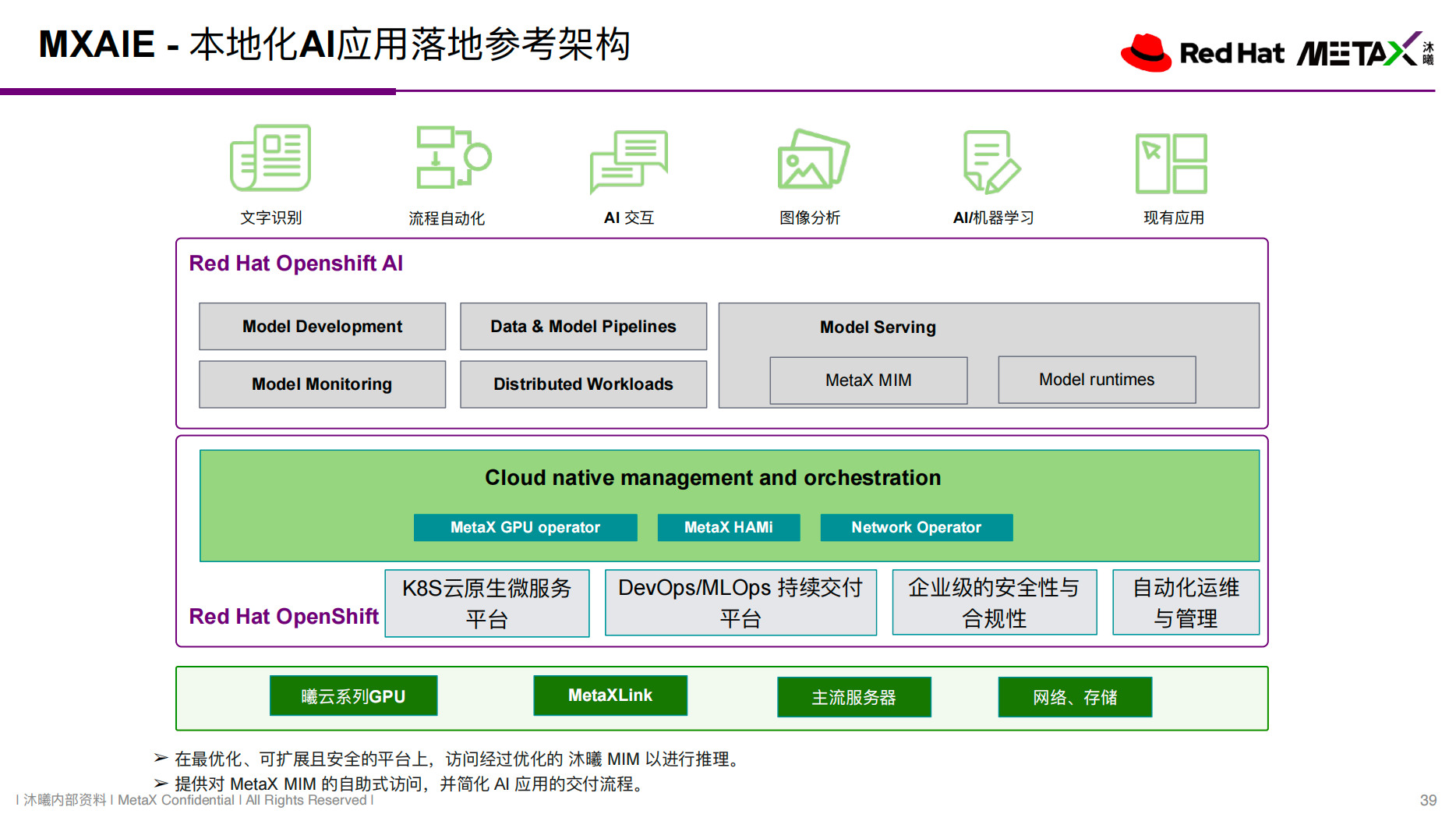The width and height of the screenshot is (1456, 814).
Task: Click the Cloud native management and orchestration title
Action: 713,478
